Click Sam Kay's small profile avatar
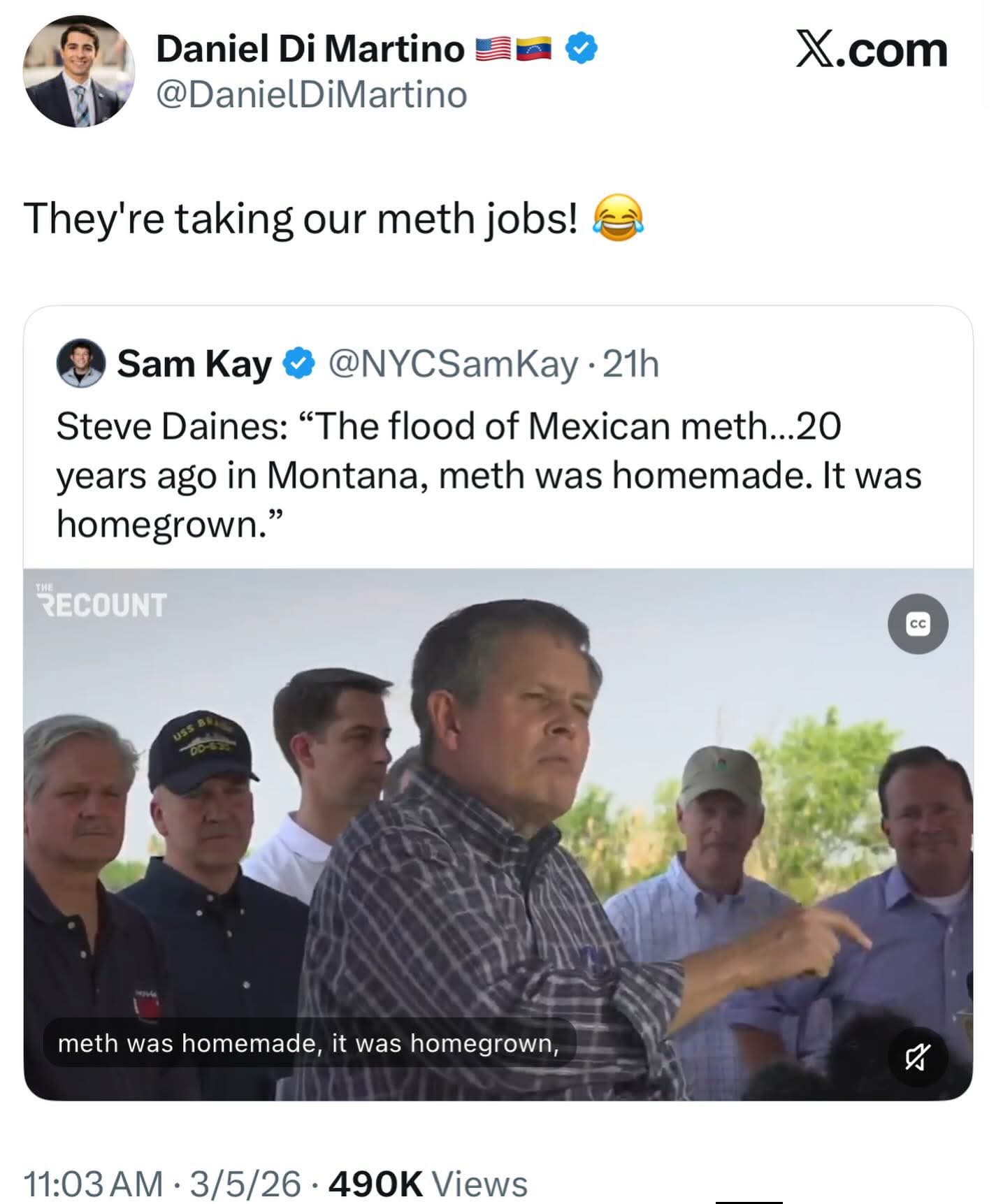996x1204 pixels. click(81, 363)
